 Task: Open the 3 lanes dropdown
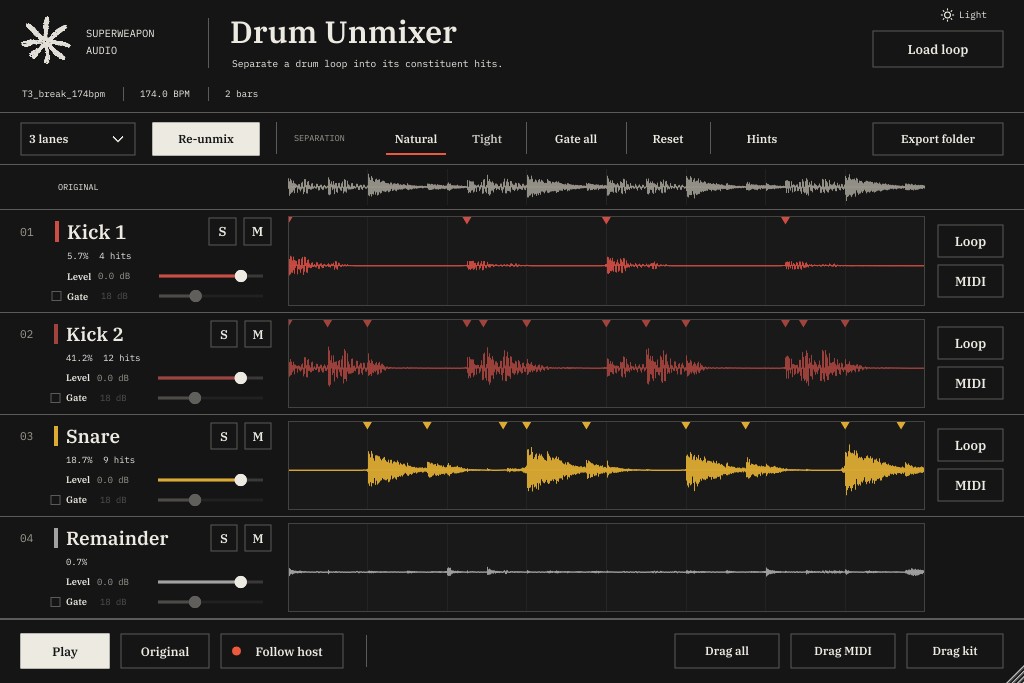(78, 139)
